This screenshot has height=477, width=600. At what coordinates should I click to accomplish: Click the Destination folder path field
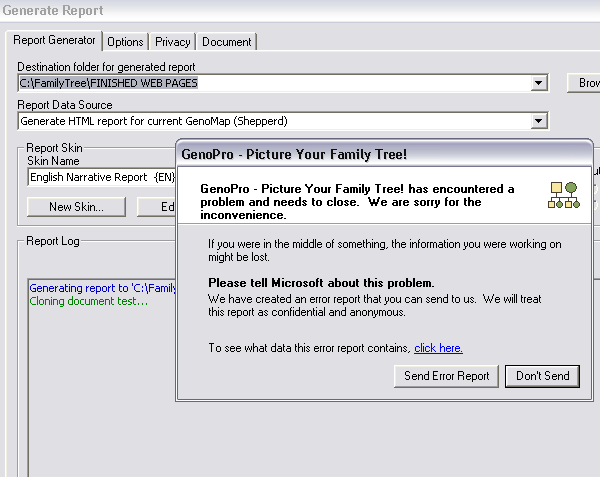click(270, 83)
